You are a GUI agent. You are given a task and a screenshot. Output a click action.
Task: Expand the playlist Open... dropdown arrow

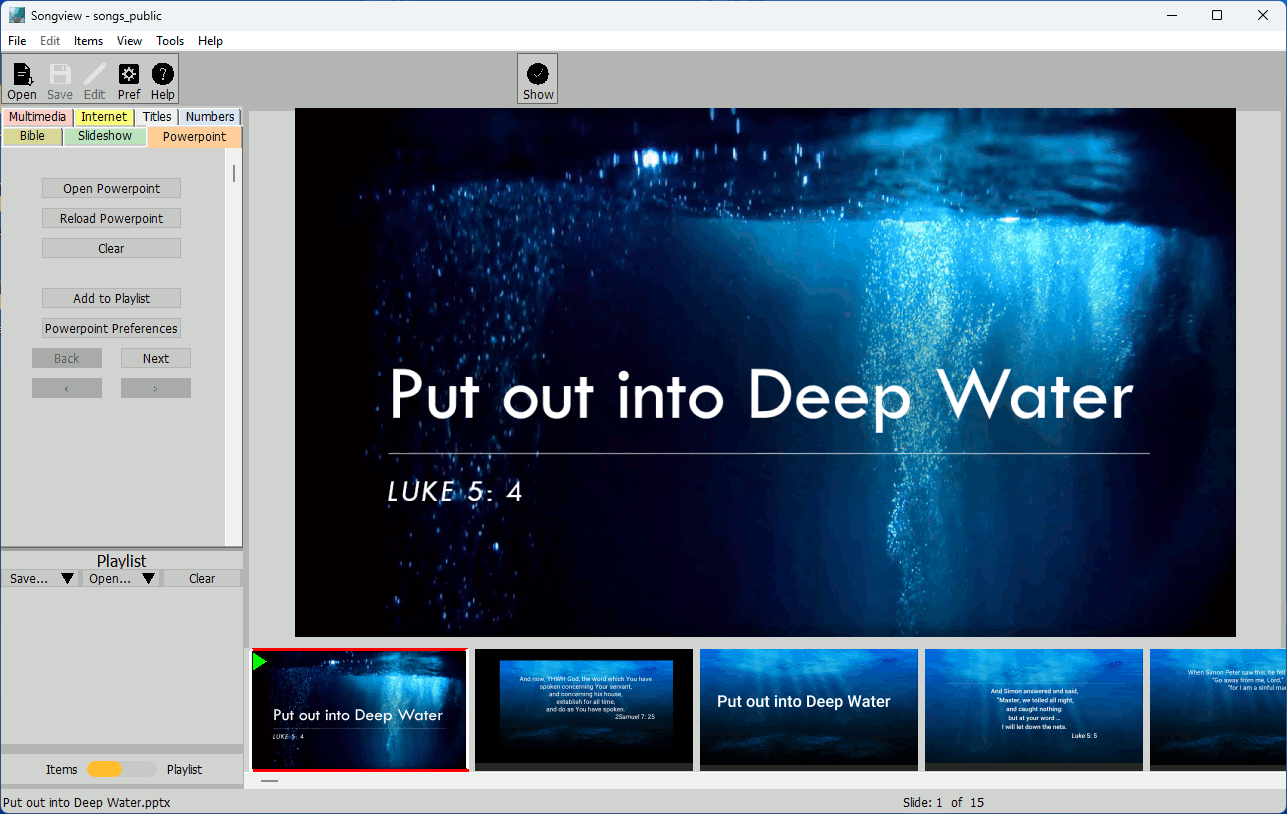(148, 578)
